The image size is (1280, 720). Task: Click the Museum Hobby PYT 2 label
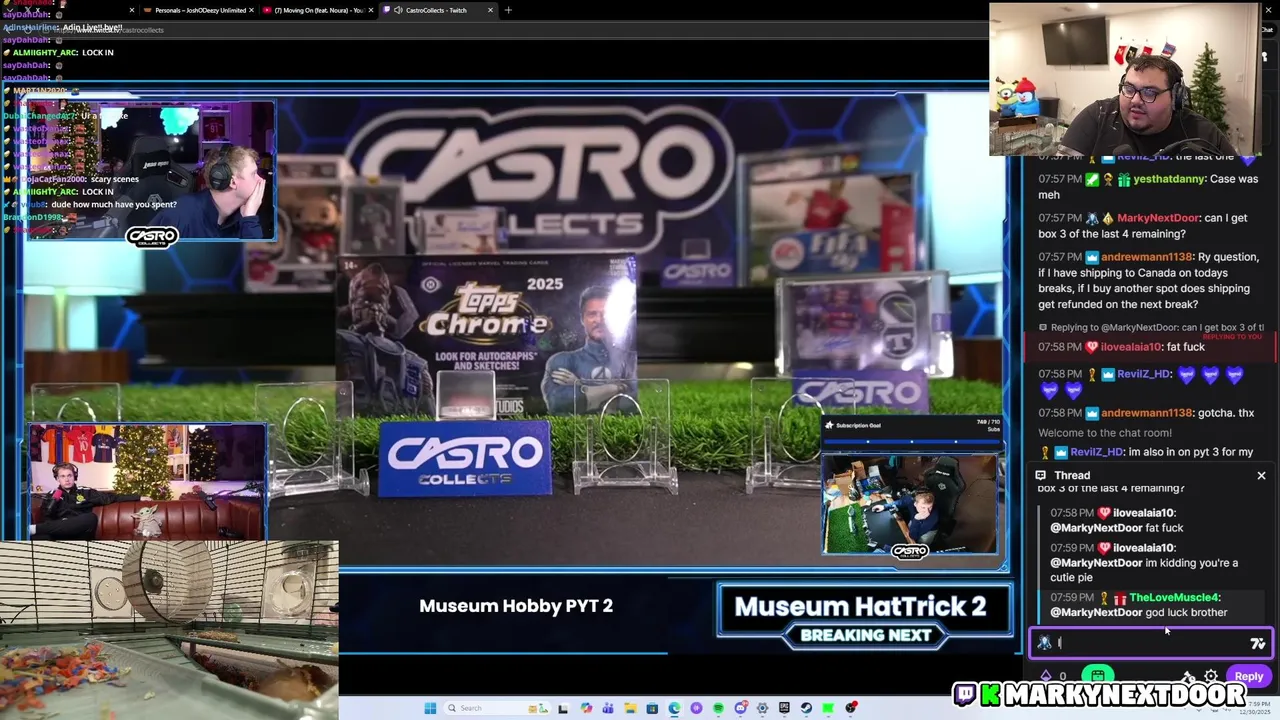tap(516, 606)
